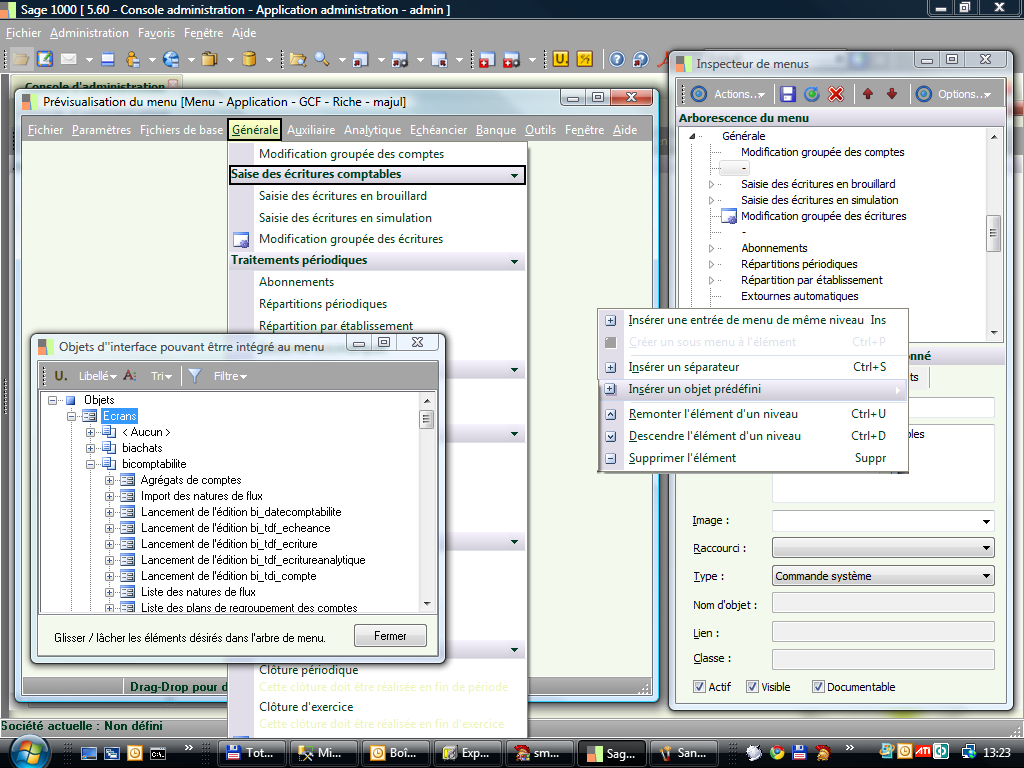
Task: Open the Raccourci dropdown
Action: click(x=986, y=548)
